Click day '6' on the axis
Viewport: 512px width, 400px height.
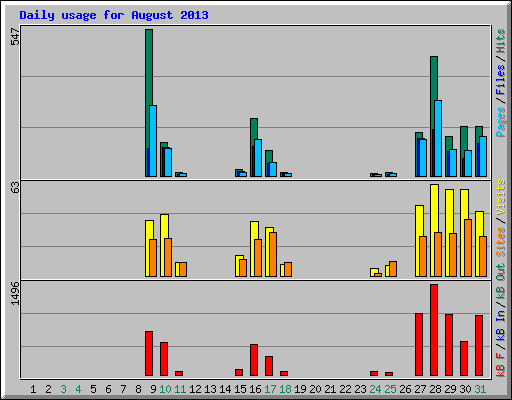[108, 389]
